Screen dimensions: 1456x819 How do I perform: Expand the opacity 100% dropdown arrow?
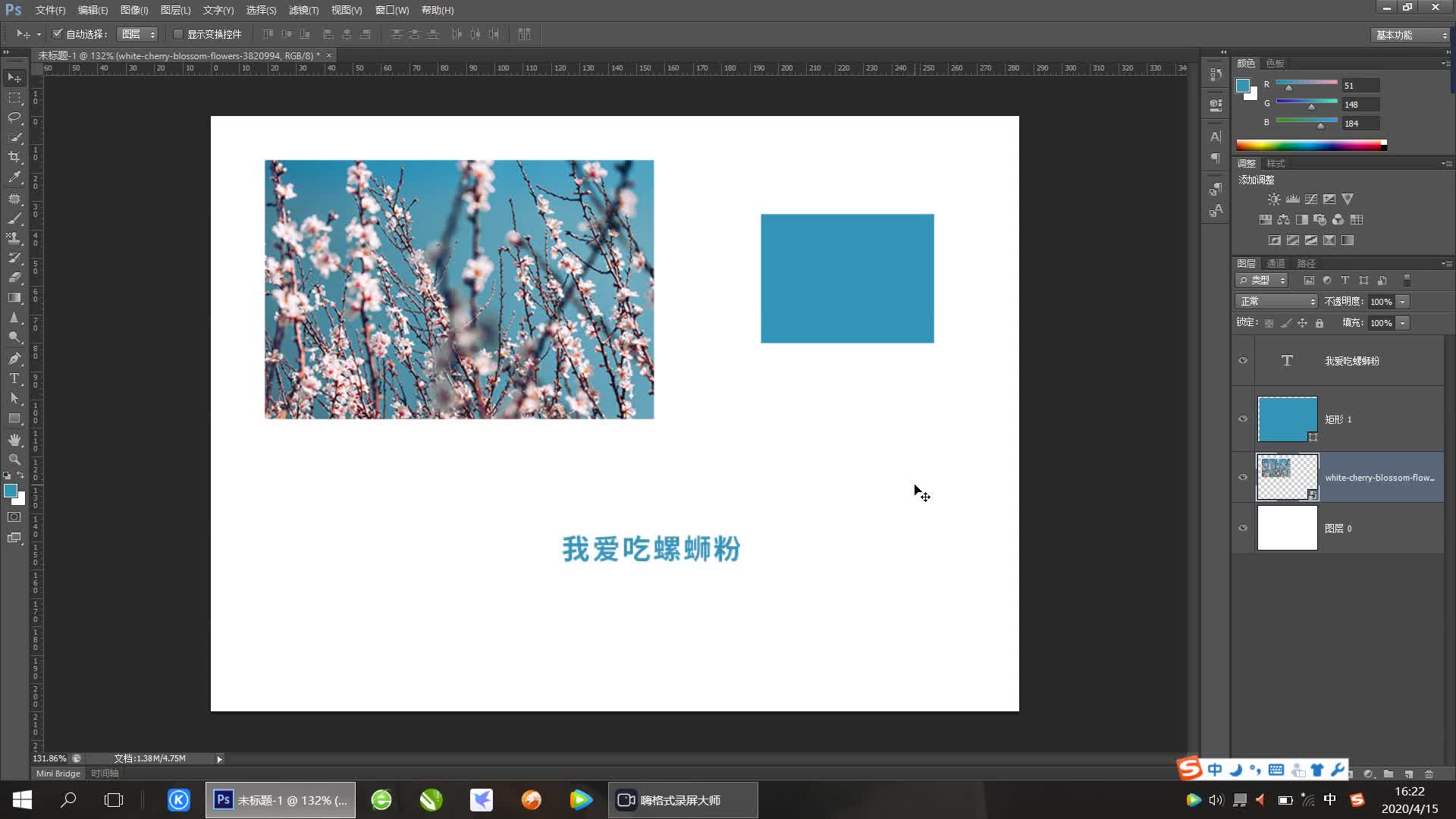[1403, 302]
